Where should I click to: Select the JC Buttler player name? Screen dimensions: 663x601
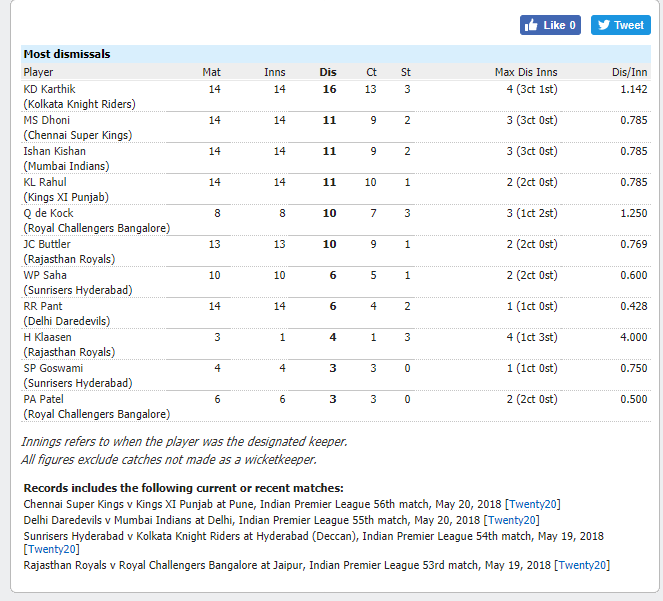tap(47, 244)
